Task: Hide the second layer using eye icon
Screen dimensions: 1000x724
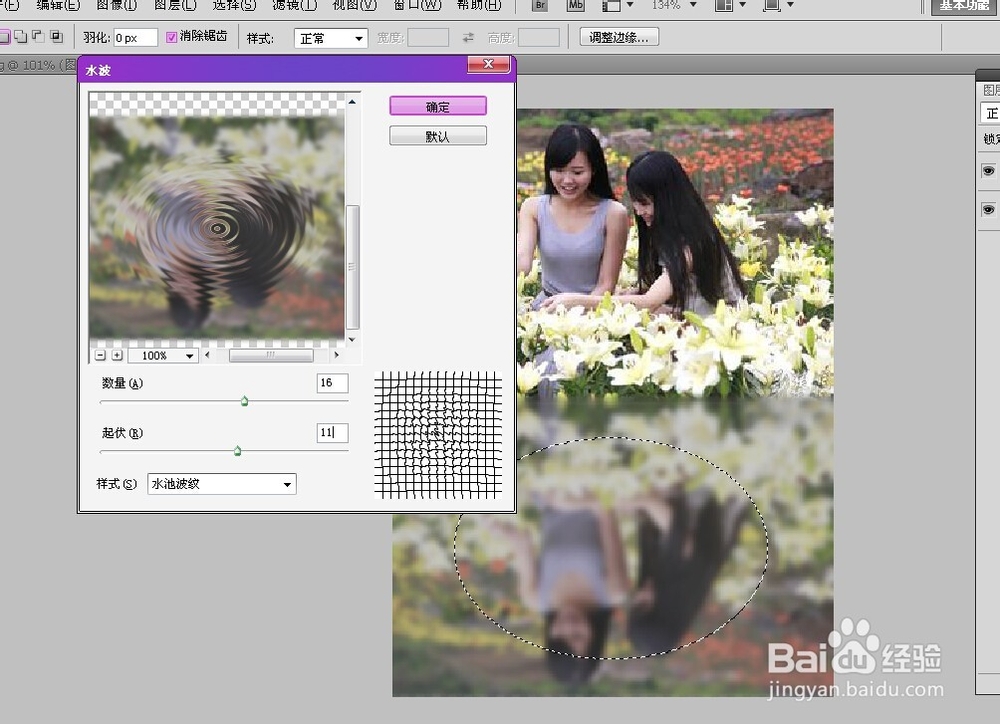Action: pos(988,210)
